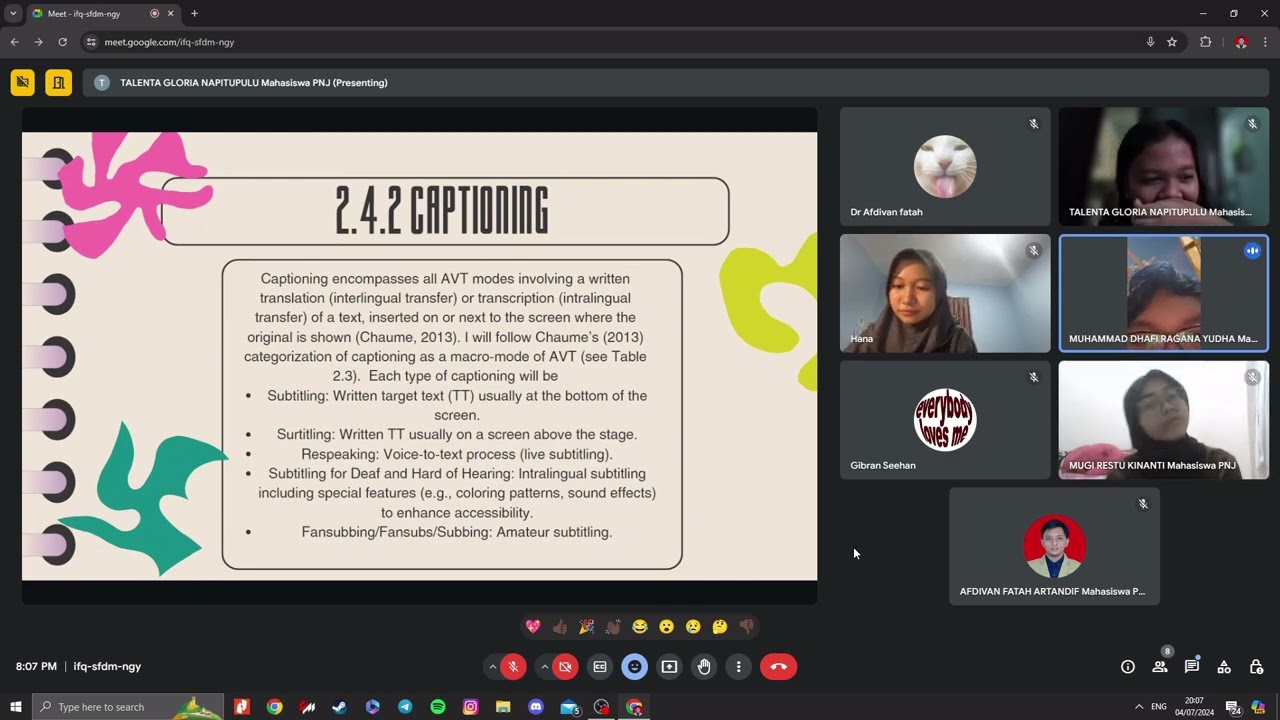The width and height of the screenshot is (1280, 720).
Task: Click microphone-in-use icon in address bar
Action: point(1150,42)
